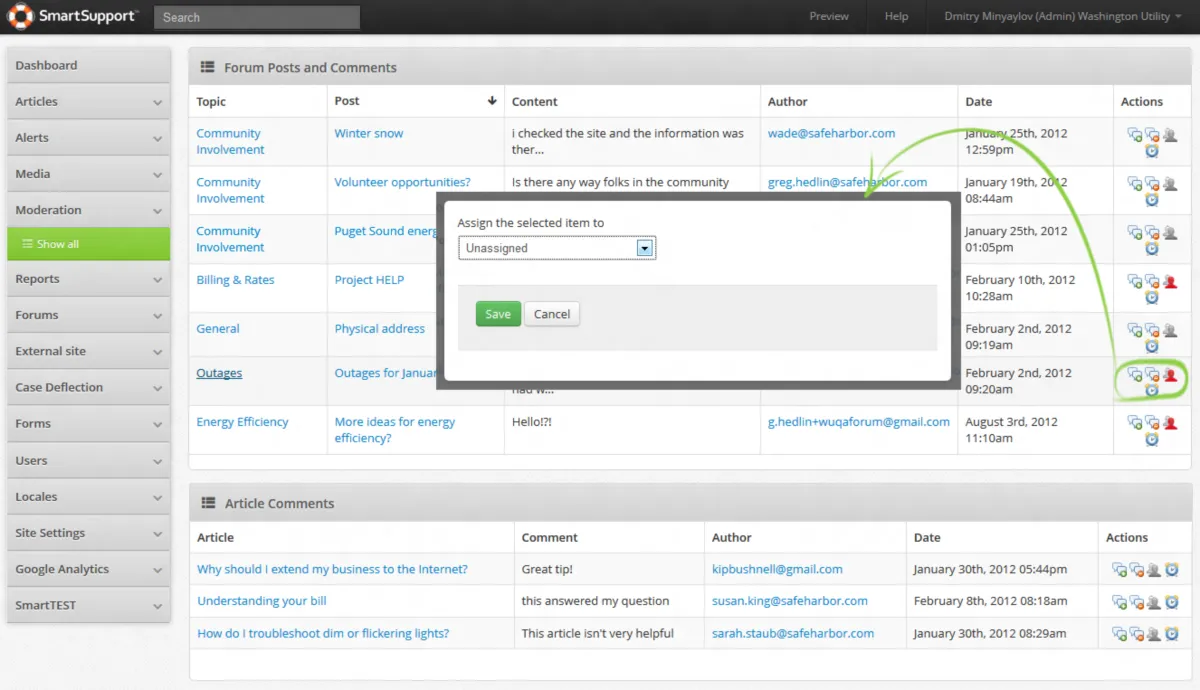Approve the Energy Efficiency row post
This screenshot has width=1200, height=690.
pyautogui.click(x=1134, y=423)
